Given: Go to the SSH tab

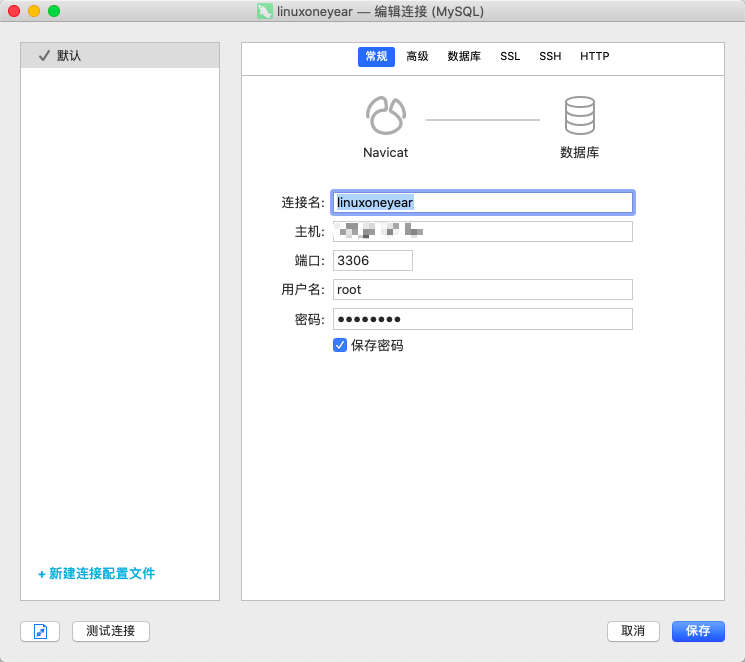Looking at the screenshot, I should click(550, 57).
